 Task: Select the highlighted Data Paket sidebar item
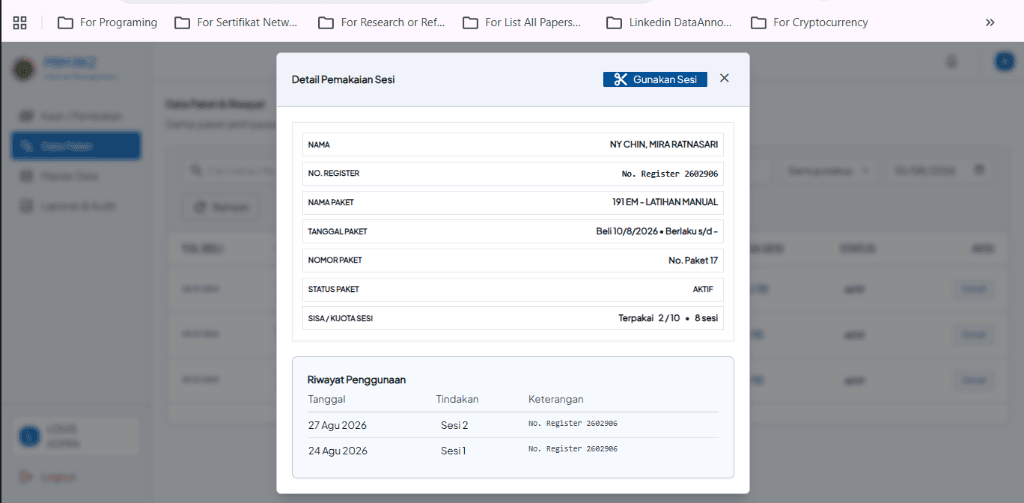(76, 146)
